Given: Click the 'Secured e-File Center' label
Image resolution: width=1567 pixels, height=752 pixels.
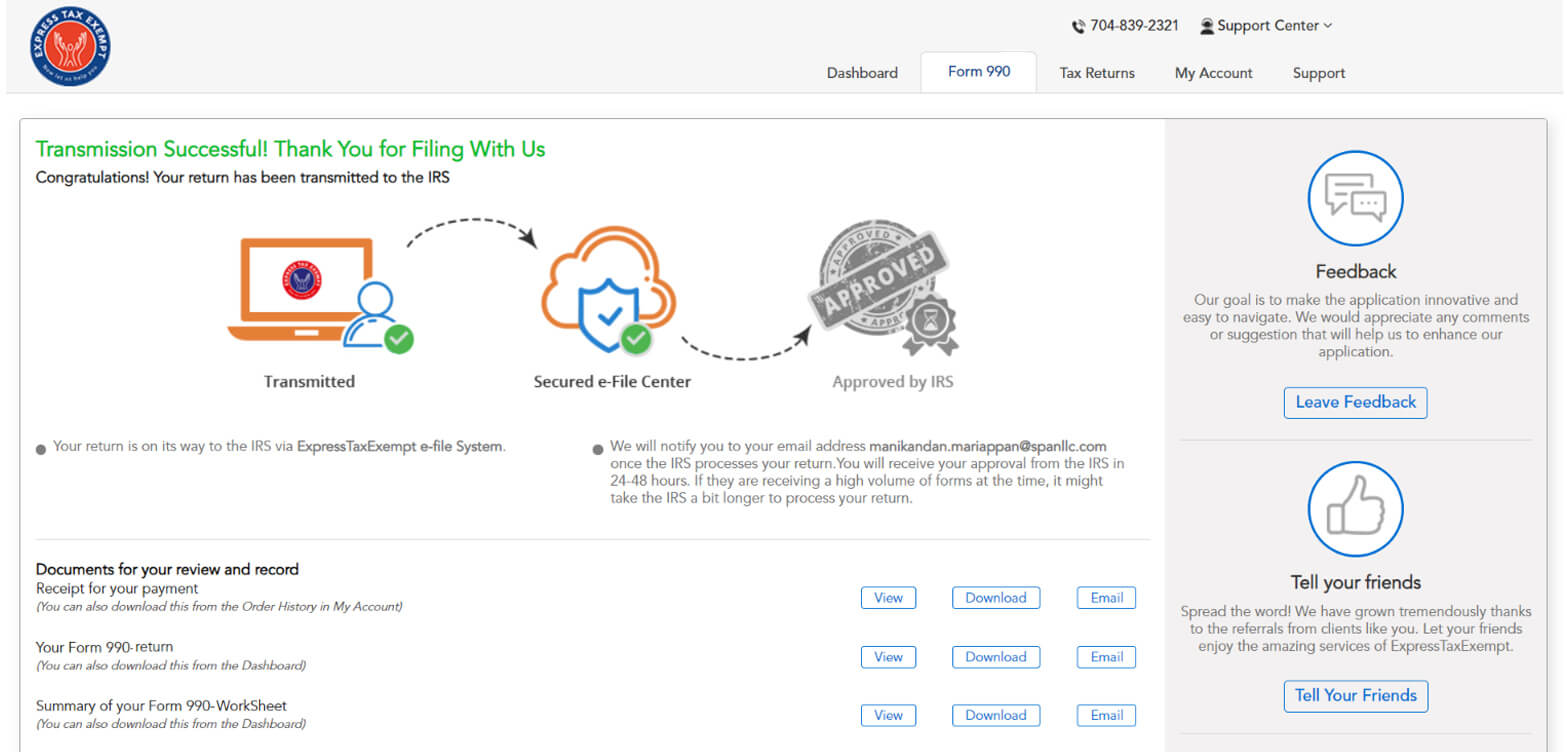Looking at the screenshot, I should click(612, 382).
